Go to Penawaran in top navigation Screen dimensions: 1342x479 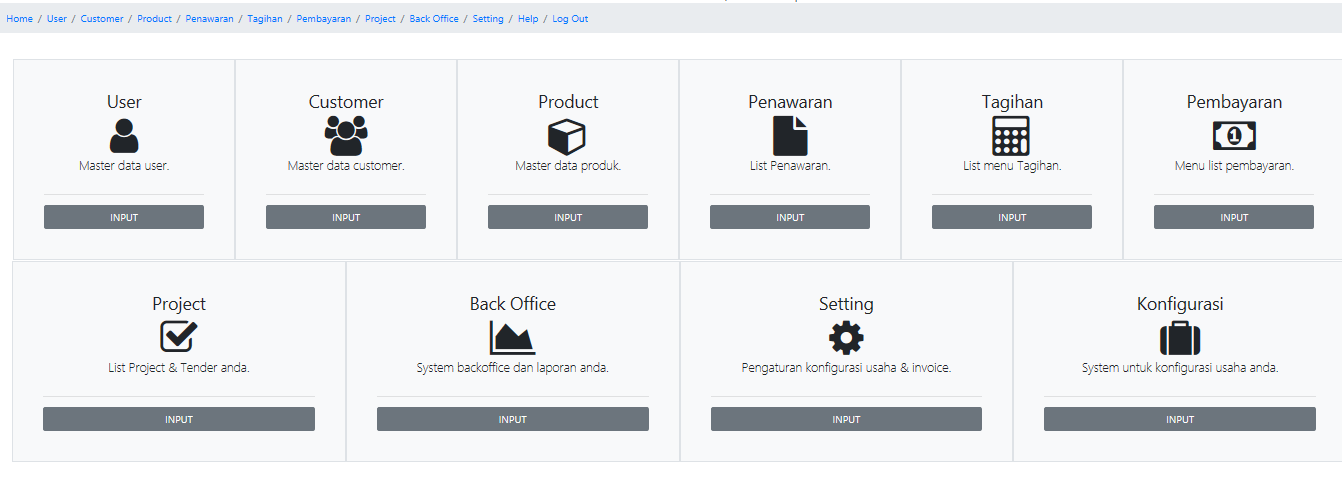pyautogui.click(x=209, y=19)
